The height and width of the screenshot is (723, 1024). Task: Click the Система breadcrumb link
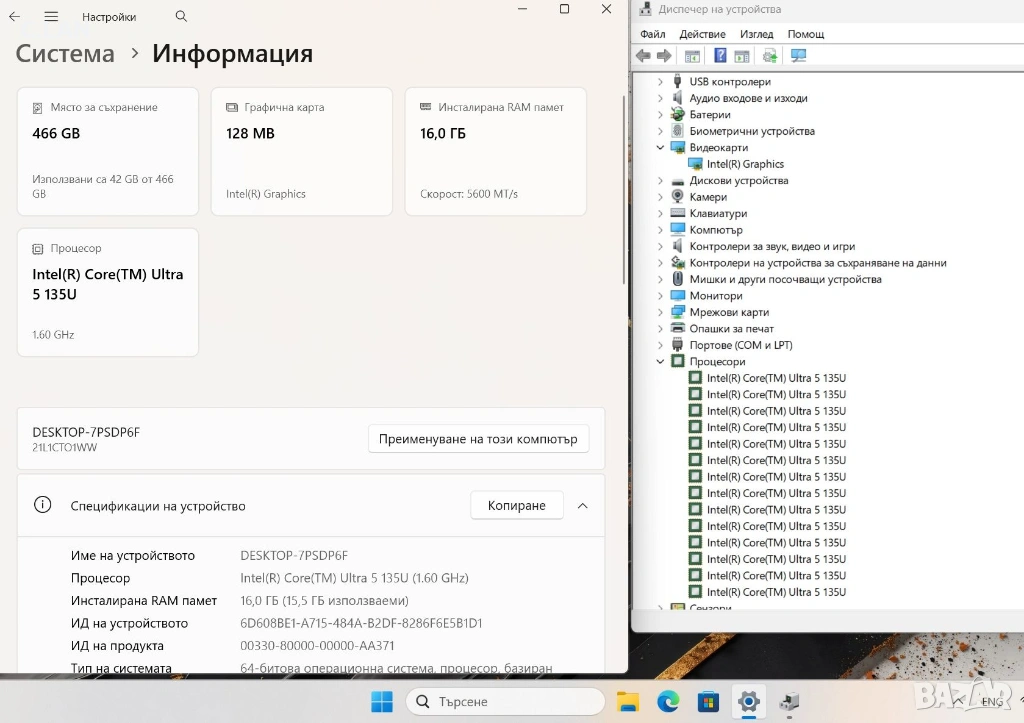65,54
